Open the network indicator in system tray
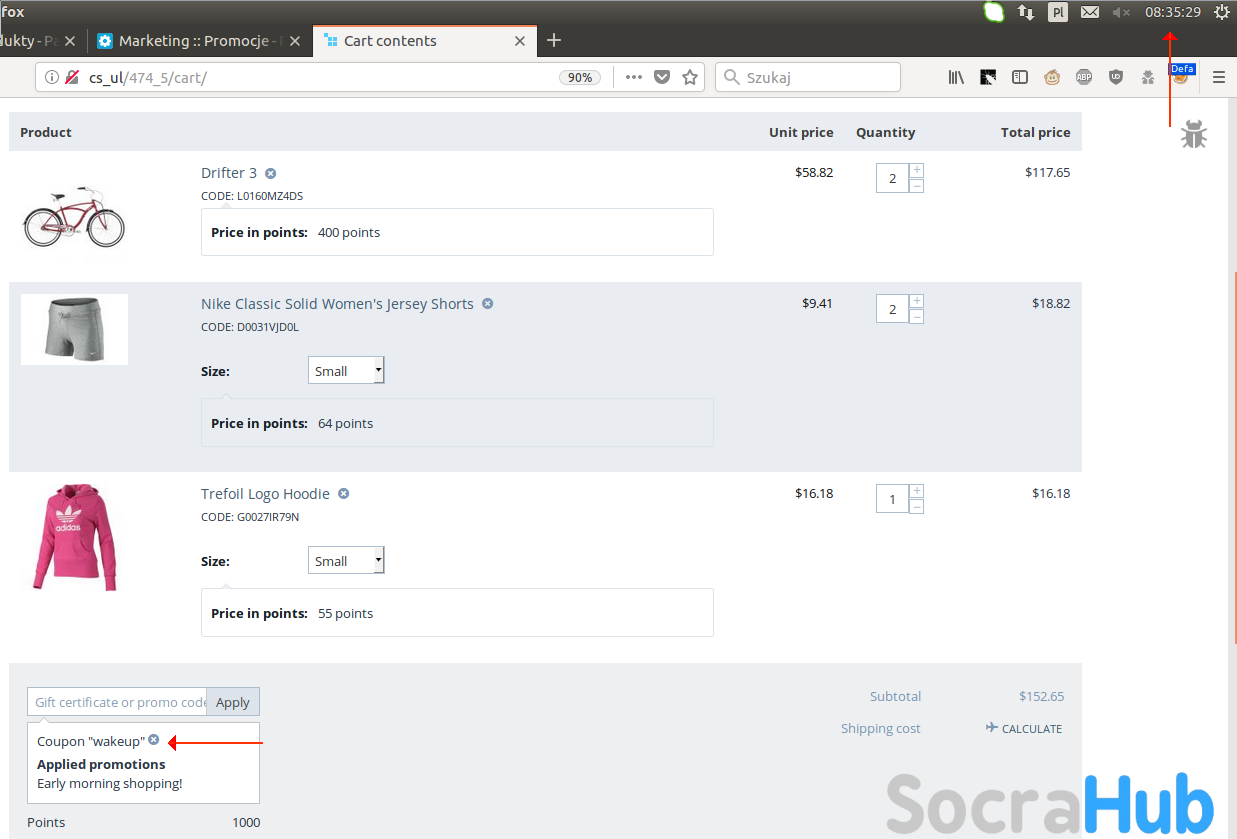The height and width of the screenshot is (839, 1237). [x=1026, y=12]
